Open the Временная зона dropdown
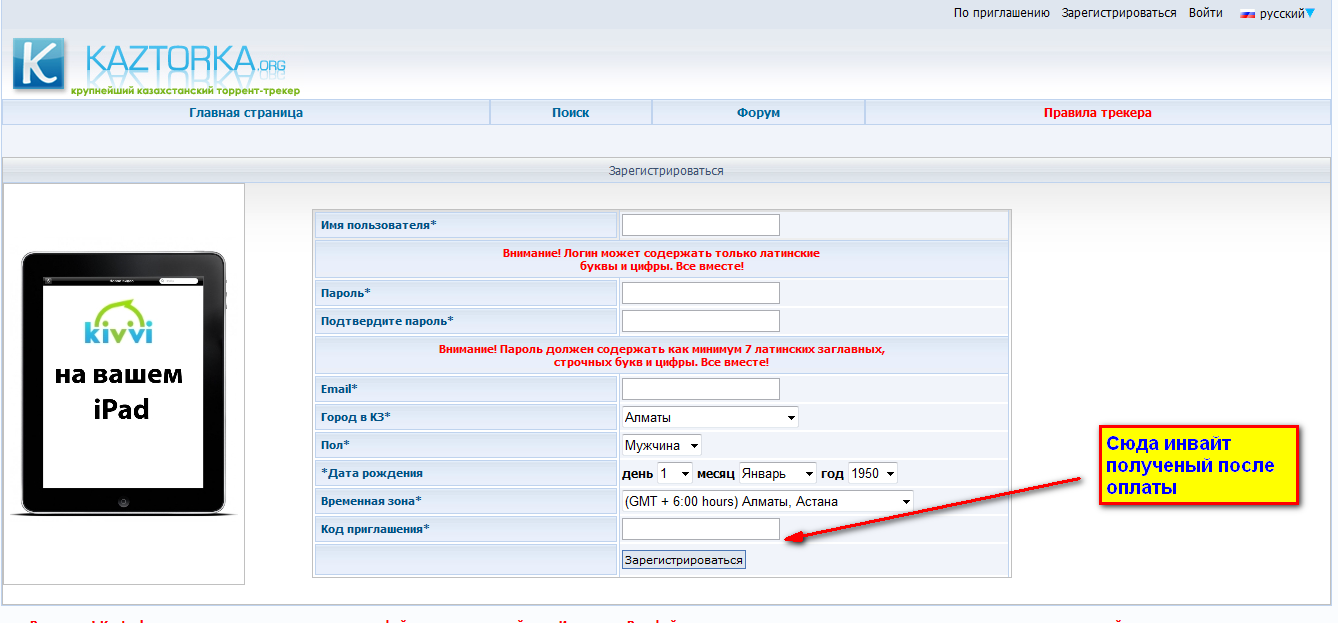The height and width of the screenshot is (623, 1338). 768,501
